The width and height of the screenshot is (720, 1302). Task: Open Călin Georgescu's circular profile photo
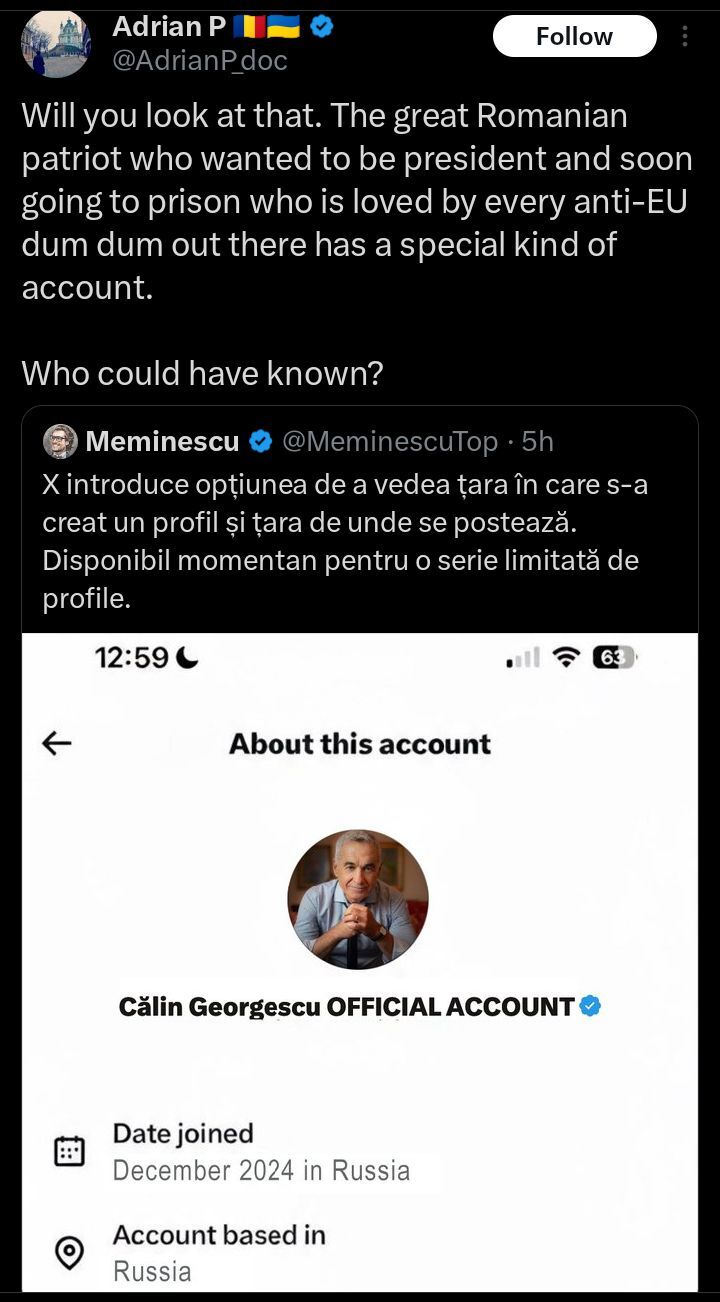click(x=358, y=899)
